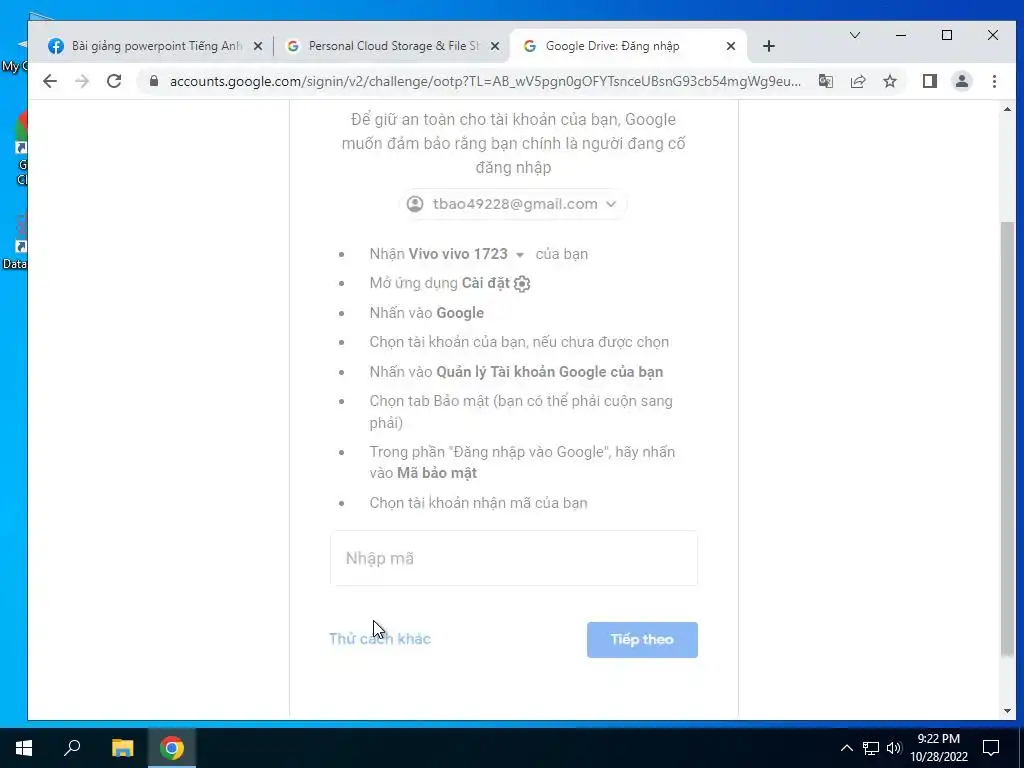Click the Tiếp theo button
The width and height of the screenshot is (1024, 768).
point(642,639)
